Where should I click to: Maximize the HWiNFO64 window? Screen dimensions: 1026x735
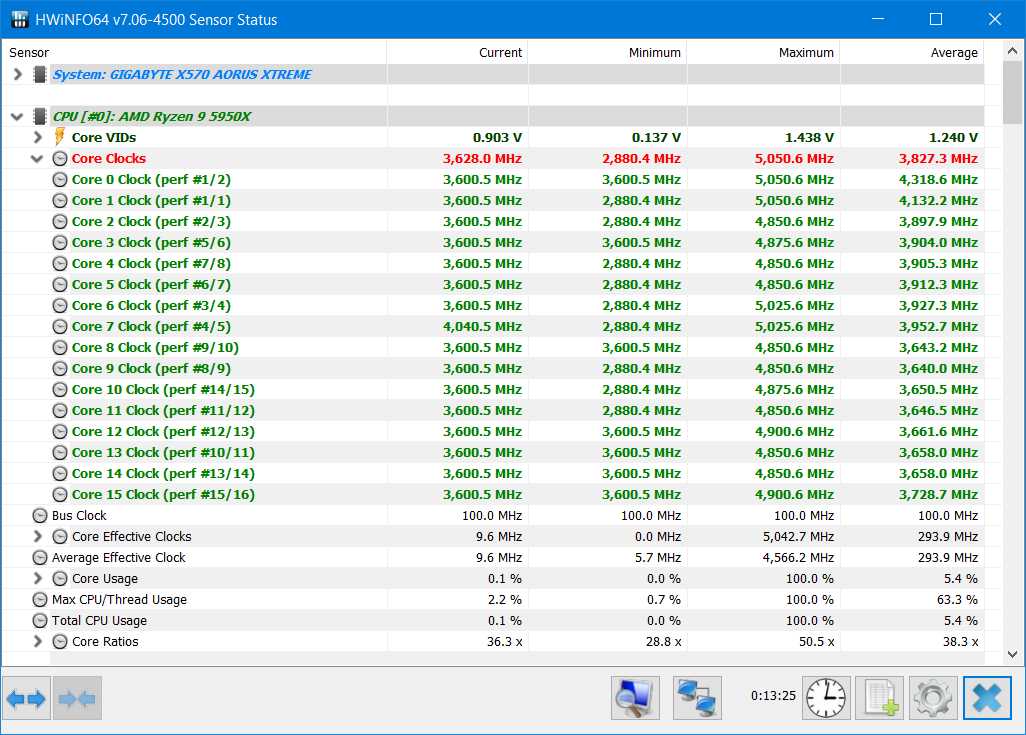point(936,20)
